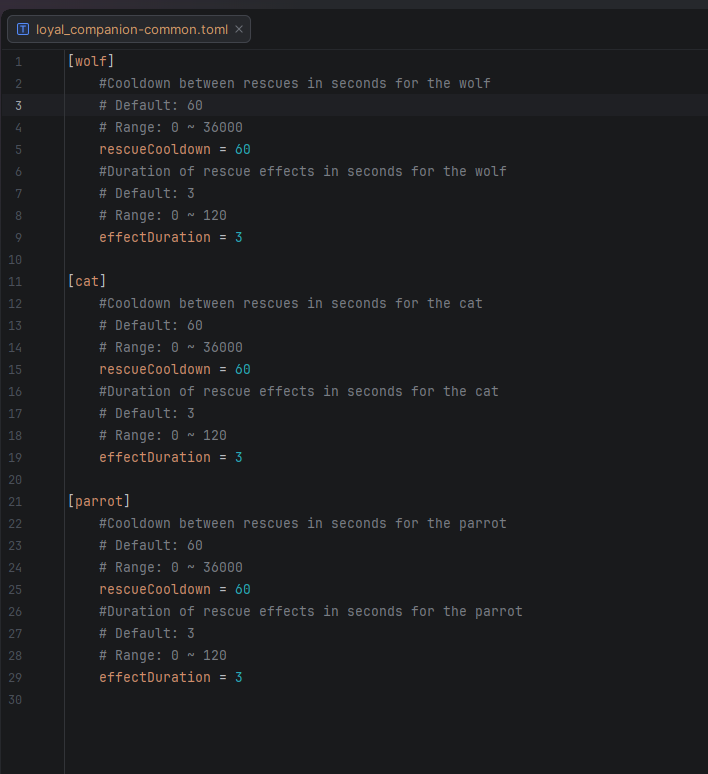
Task: Place cursor on [wolf] section header
Action: 91,61
